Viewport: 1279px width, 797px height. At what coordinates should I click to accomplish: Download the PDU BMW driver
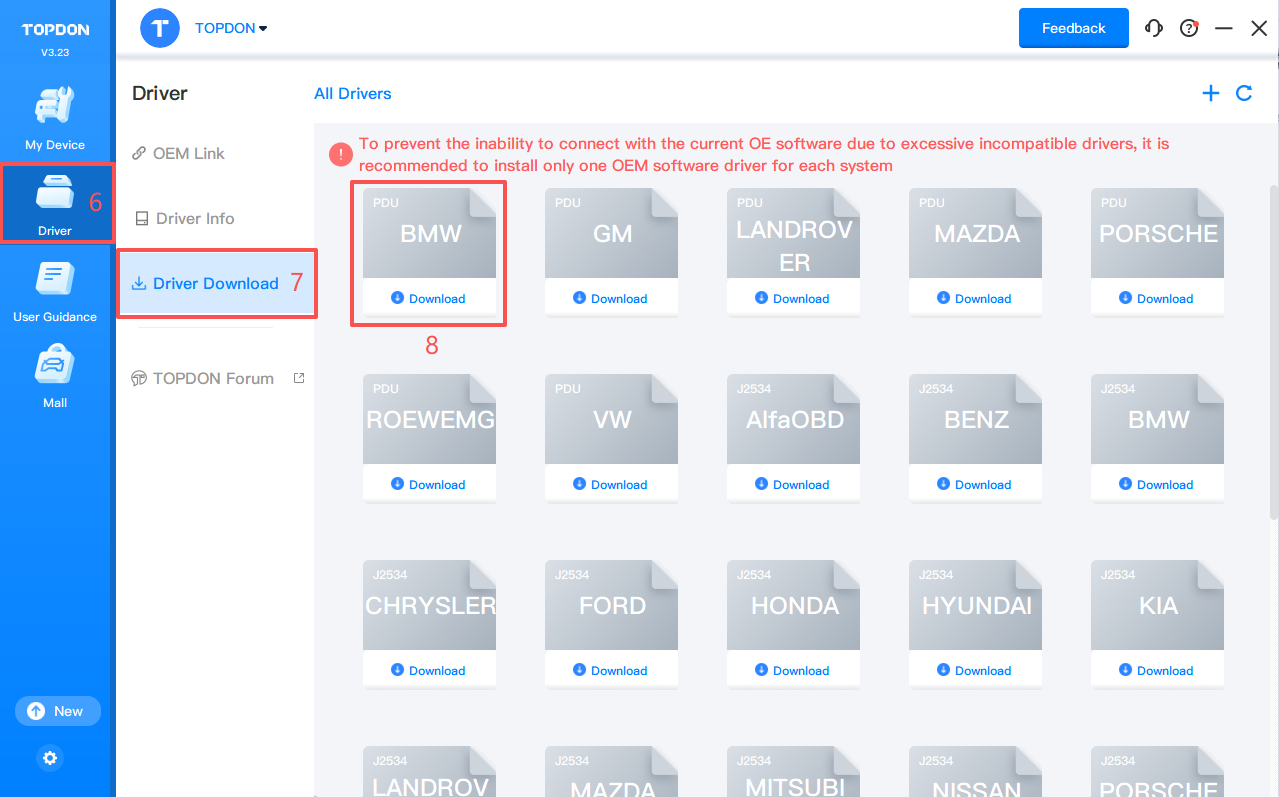click(429, 298)
